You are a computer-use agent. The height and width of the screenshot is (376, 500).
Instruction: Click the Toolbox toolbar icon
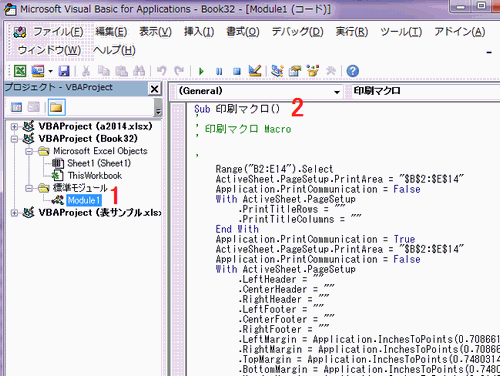click(331, 71)
